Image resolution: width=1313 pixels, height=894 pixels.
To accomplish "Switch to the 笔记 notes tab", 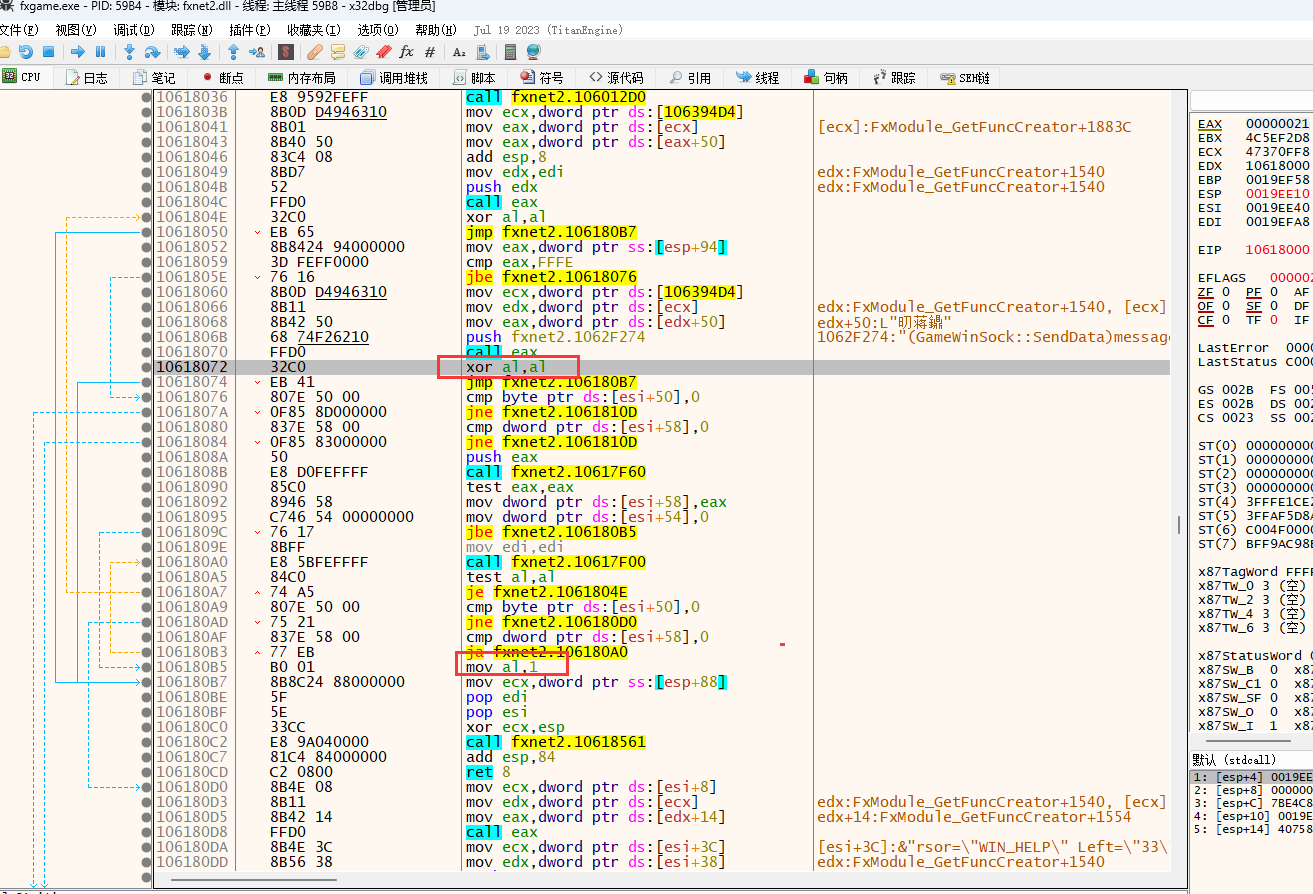I will [x=153, y=77].
